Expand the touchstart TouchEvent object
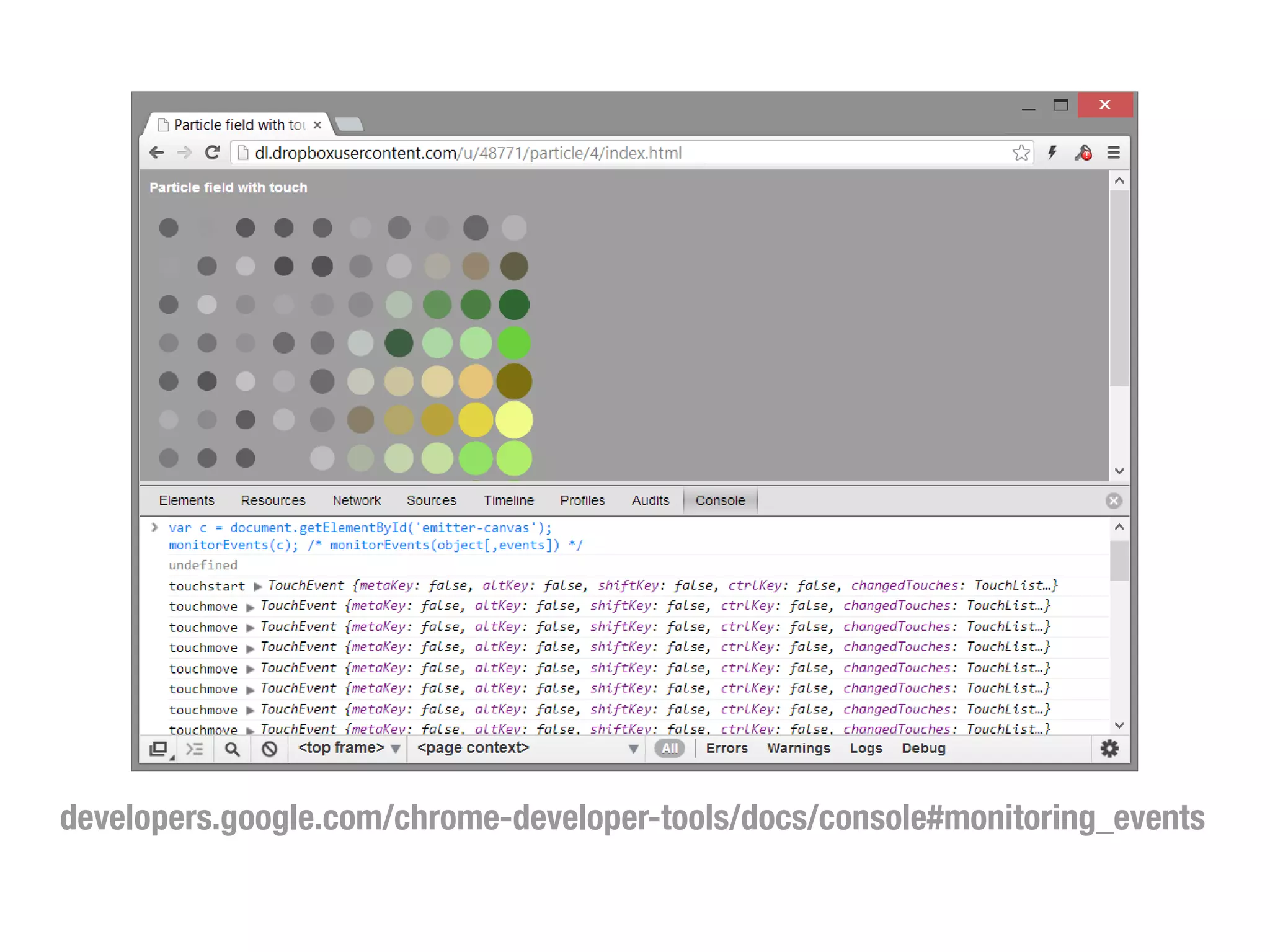This screenshot has width=1270, height=952. (x=258, y=586)
